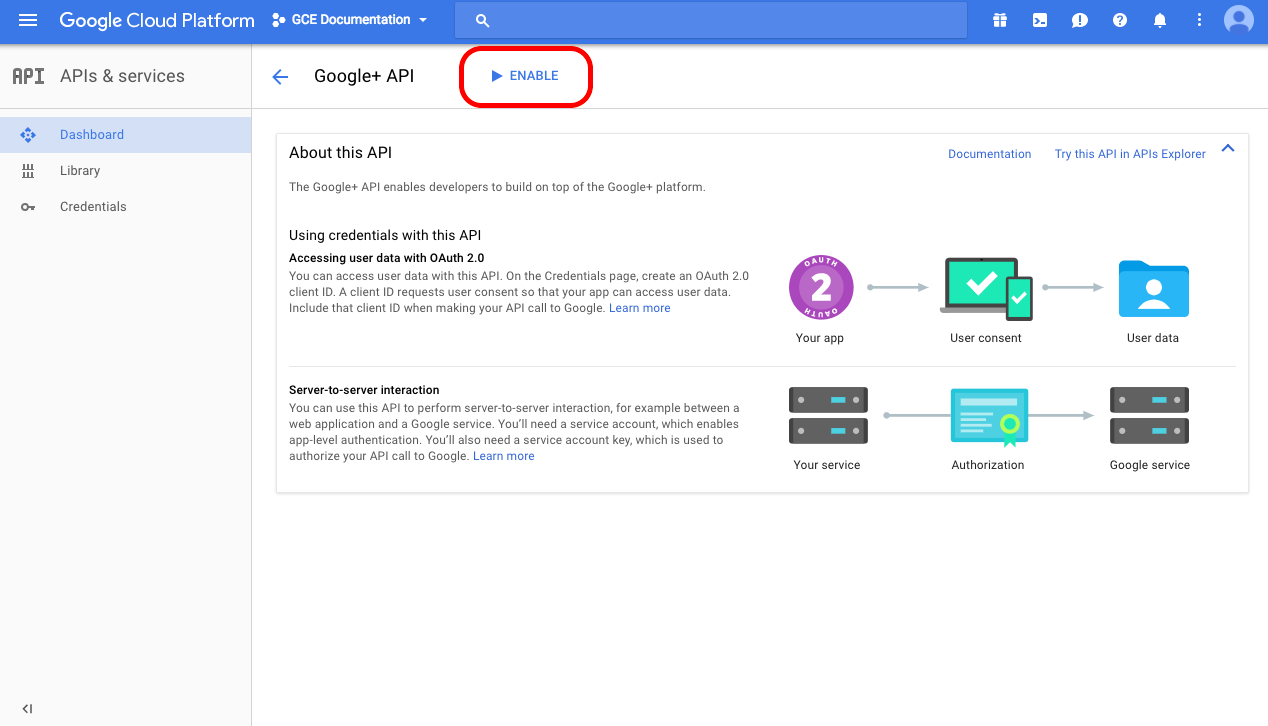
Task: Open the feedback alert icon
Action: coord(1080,20)
